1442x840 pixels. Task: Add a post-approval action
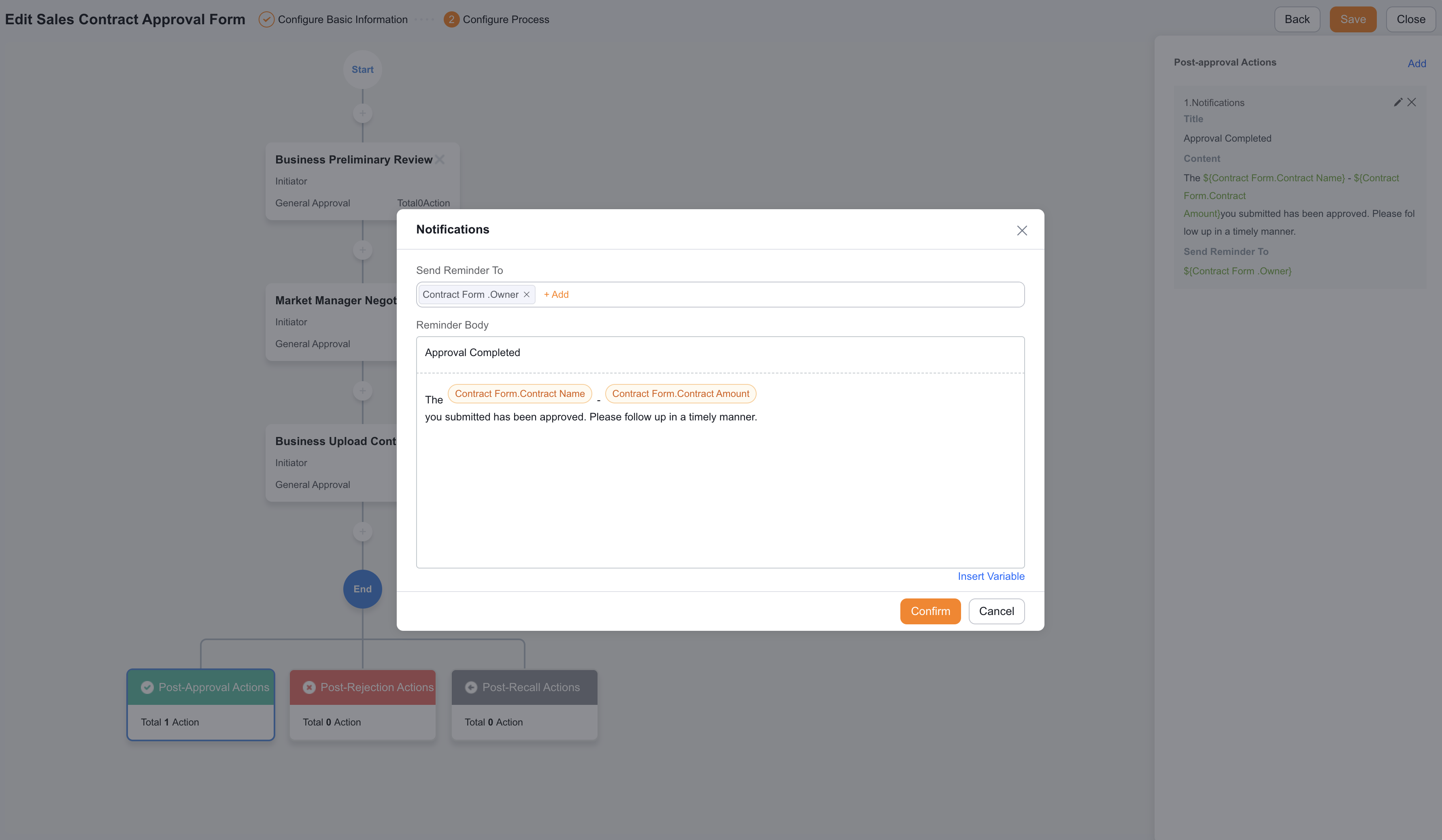coord(1416,64)
